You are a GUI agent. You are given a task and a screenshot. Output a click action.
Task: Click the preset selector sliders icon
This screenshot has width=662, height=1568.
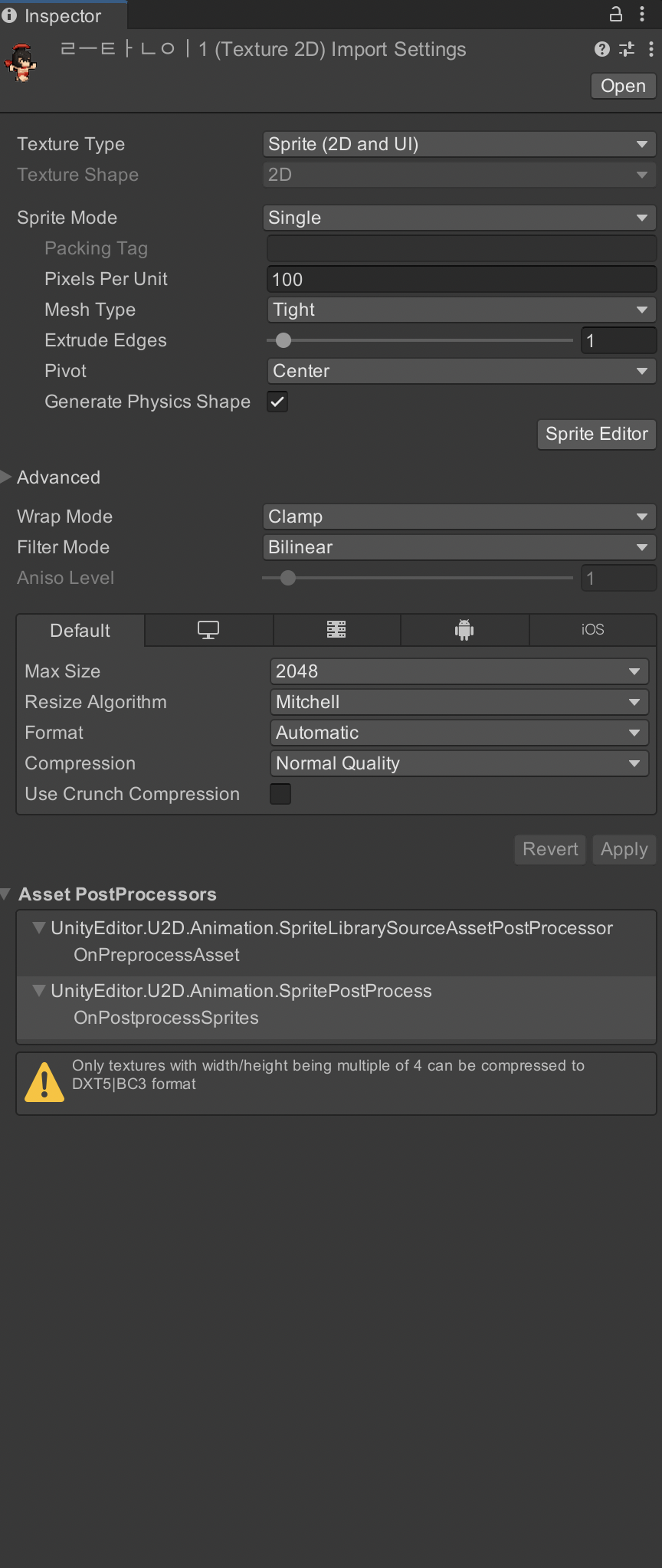coord(627,49)
